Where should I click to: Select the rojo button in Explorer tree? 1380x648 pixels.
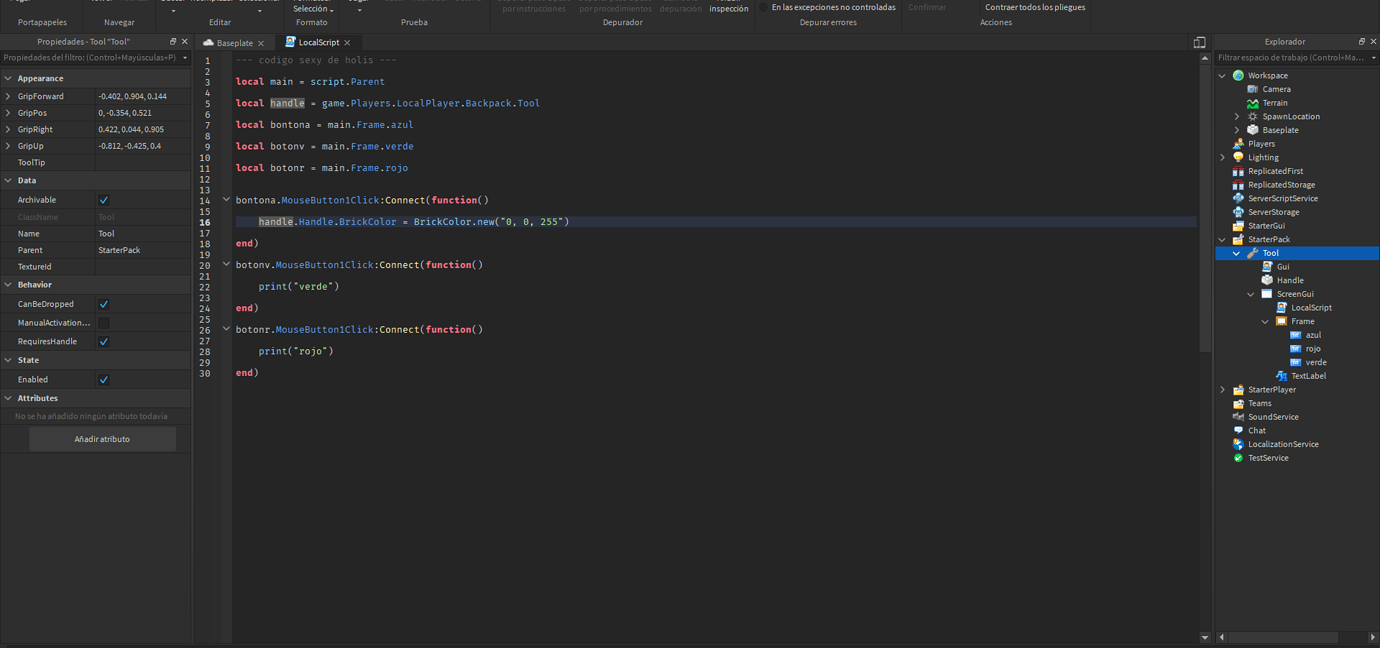(1313, 349)
